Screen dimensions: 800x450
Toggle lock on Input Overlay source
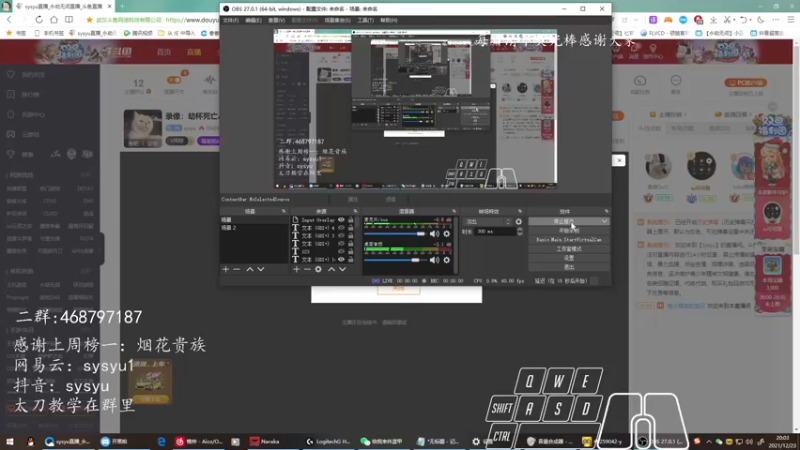[x=351, y=220]
